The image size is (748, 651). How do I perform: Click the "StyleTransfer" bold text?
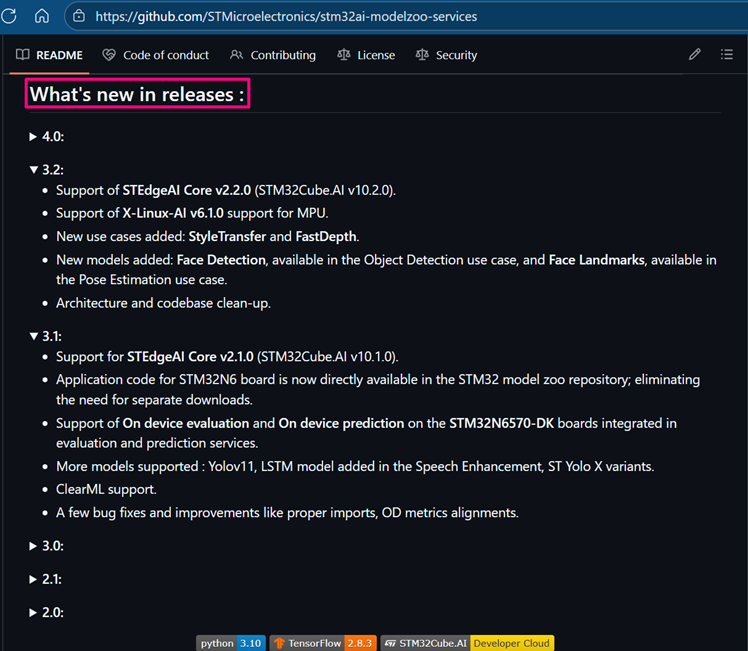click(x=227, y=237)
